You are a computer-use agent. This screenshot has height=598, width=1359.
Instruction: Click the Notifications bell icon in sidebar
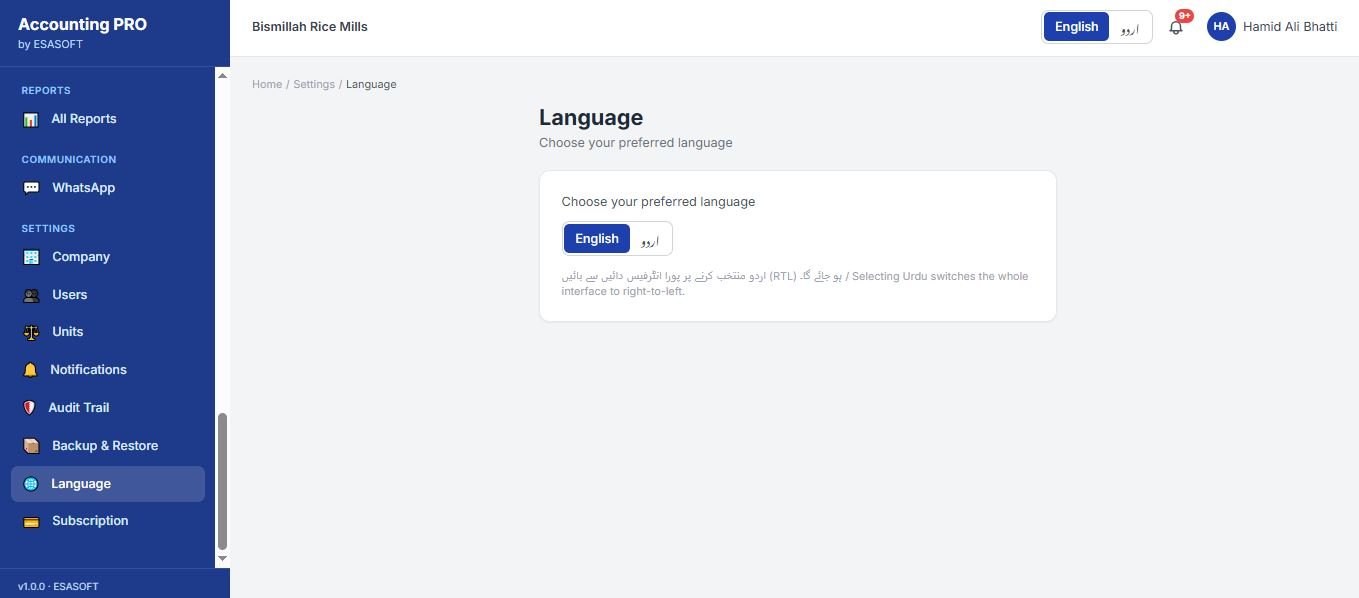(30, 370)
